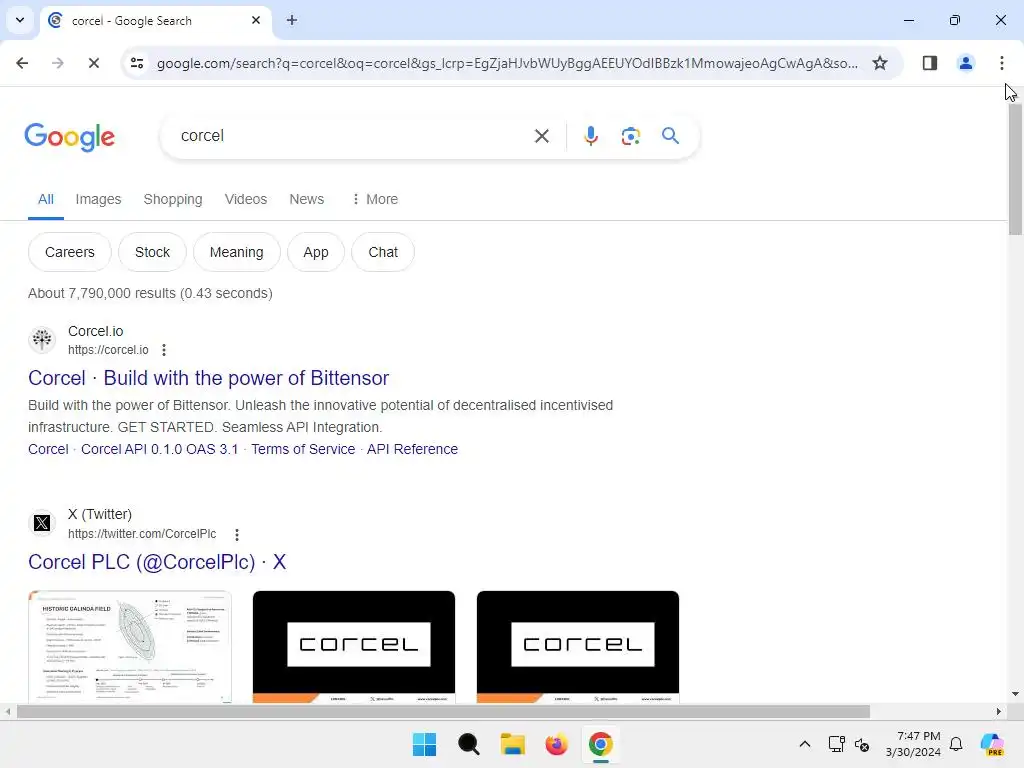Screen dimensions: 1024x768
Task: Select the App suggestion chip
Action: (x=315, y=252)
